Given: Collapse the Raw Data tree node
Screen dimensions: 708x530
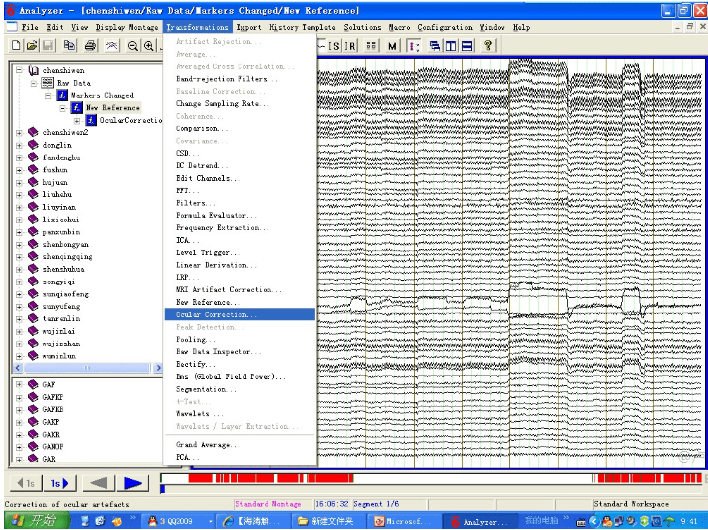Looking at the screenshot, I should pos(33,83).
